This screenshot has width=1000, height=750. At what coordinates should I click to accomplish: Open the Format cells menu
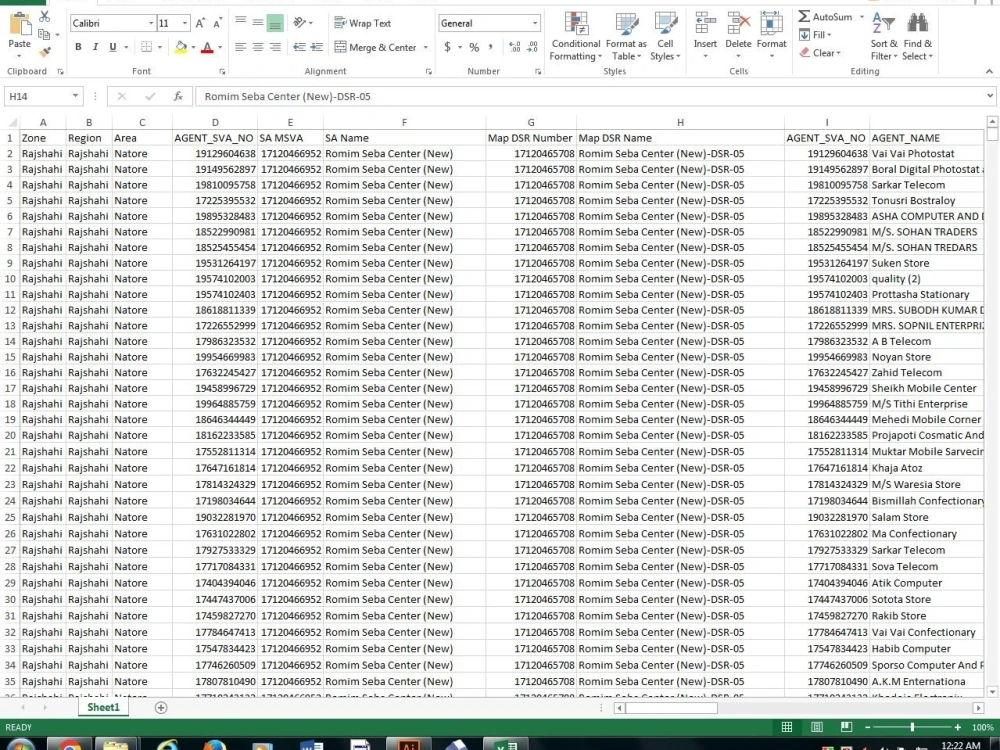point(771,36)
